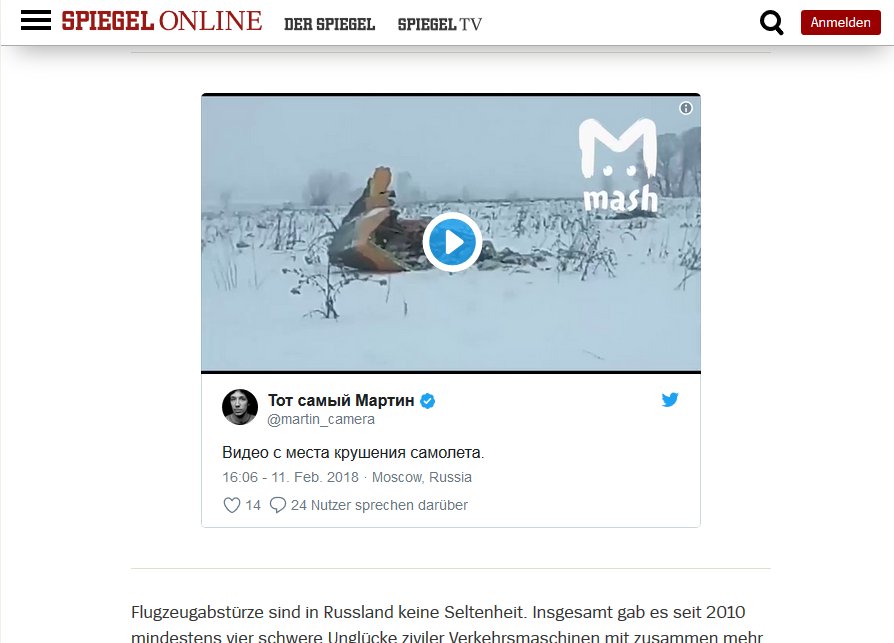Play the embedded crash site video
894x643 pixels.
[452, 242]
